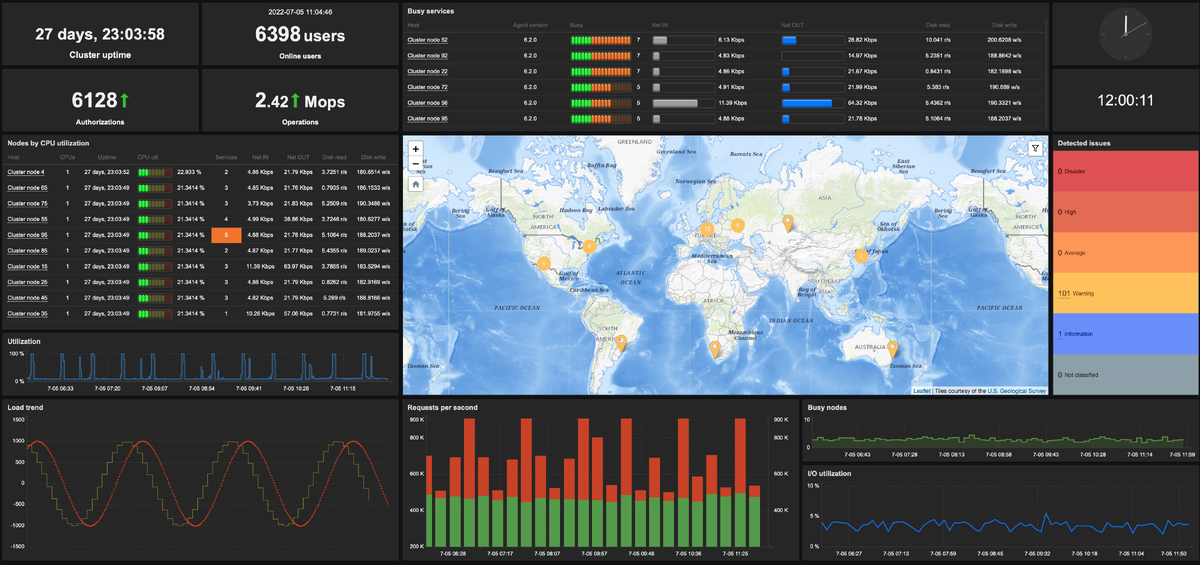
Task: Select the Average severity block
Action: [1124, 253]
